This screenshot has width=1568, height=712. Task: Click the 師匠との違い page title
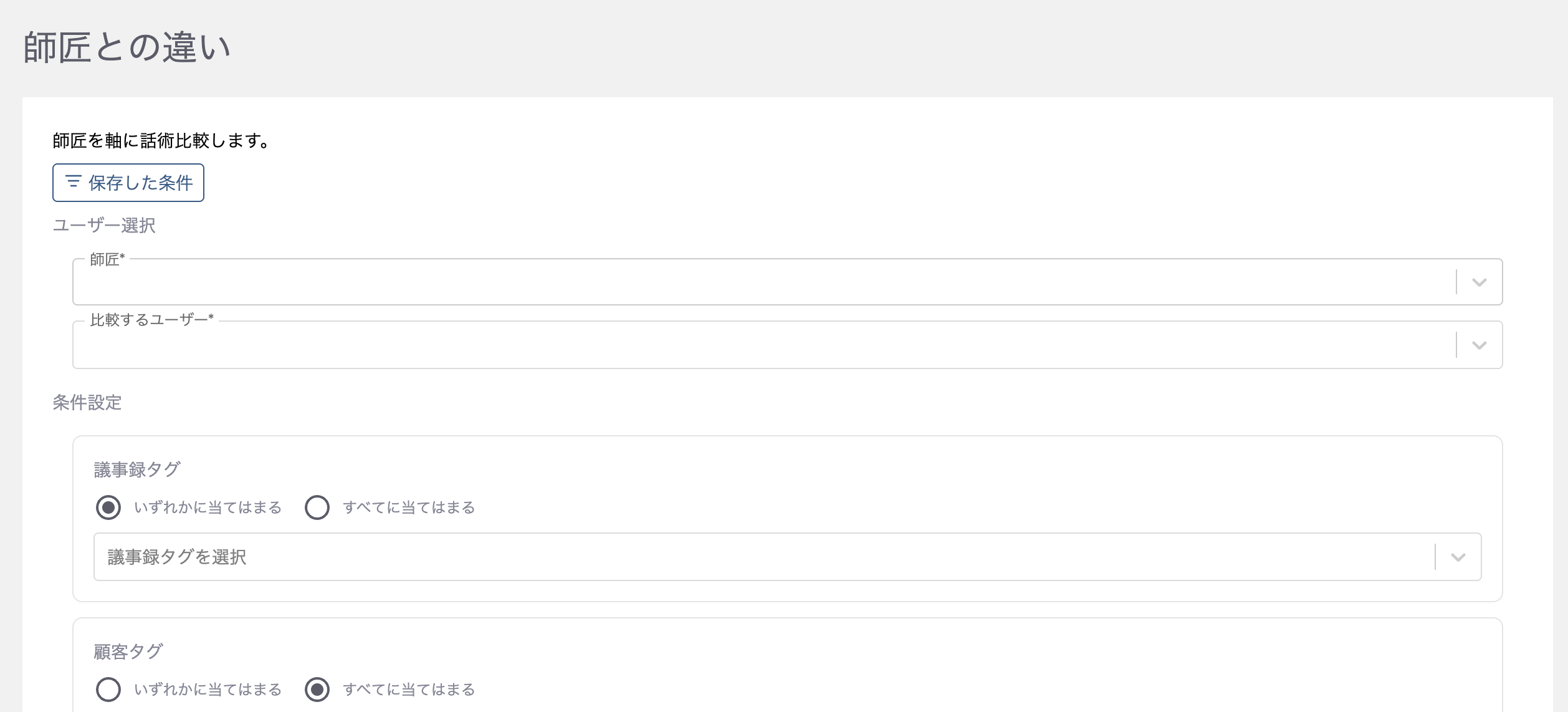pyautogui.click(x=127, y=47)
